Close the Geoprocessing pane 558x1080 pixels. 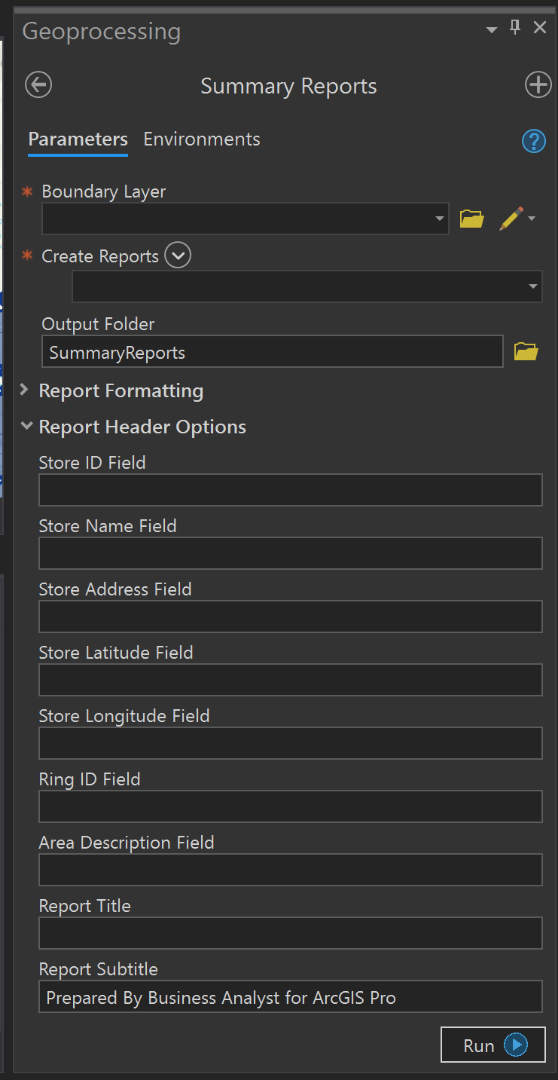click(x=540, y=28)
